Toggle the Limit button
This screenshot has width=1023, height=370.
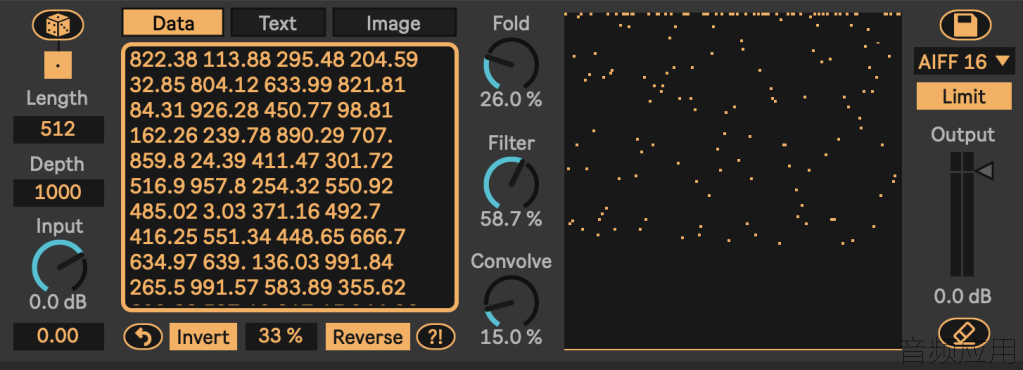[964, 97]
